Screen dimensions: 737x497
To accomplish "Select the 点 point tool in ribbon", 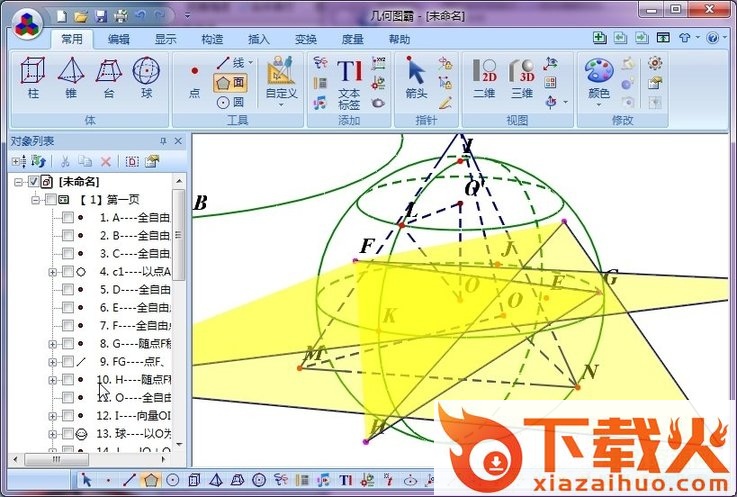I will (195, 81).
